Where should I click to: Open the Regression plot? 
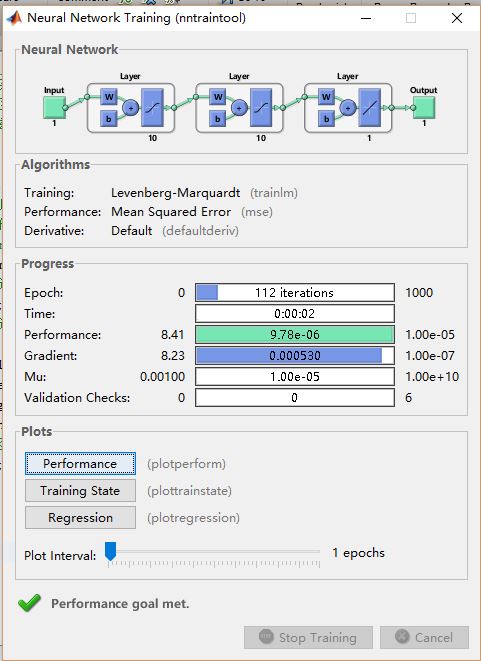[80, 518]
